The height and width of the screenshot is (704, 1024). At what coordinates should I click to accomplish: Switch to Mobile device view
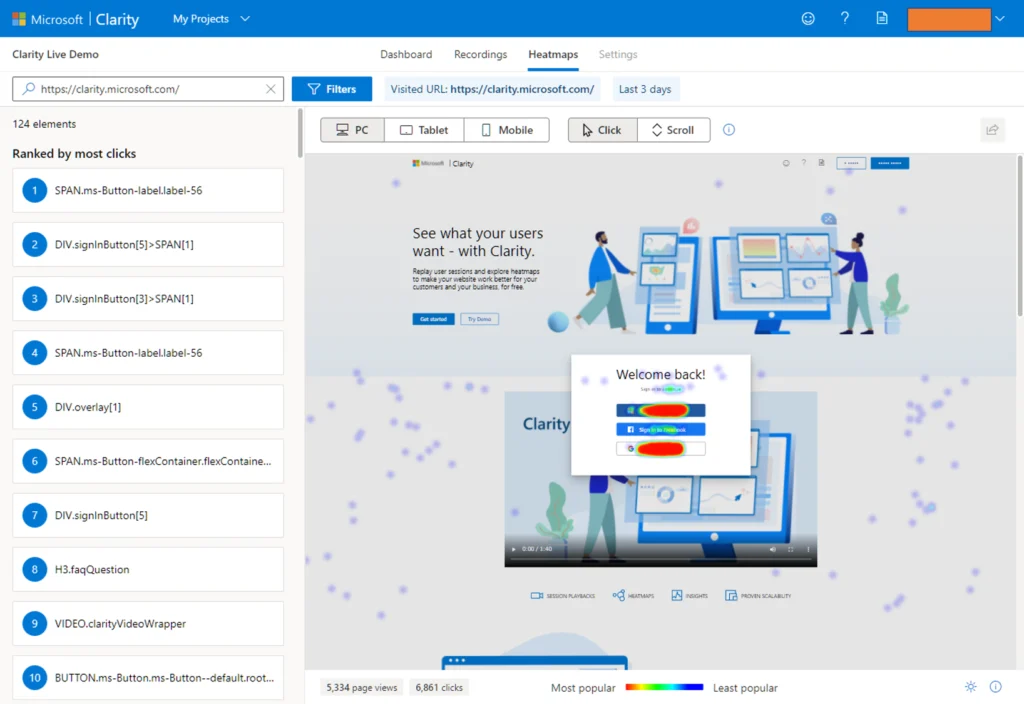tap(507, 130)
